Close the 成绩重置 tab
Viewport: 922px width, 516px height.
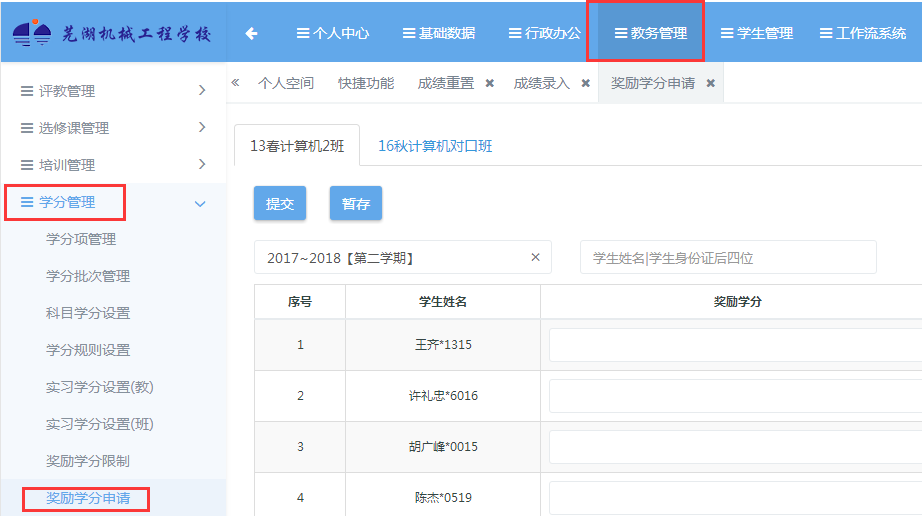click(489, 84)
